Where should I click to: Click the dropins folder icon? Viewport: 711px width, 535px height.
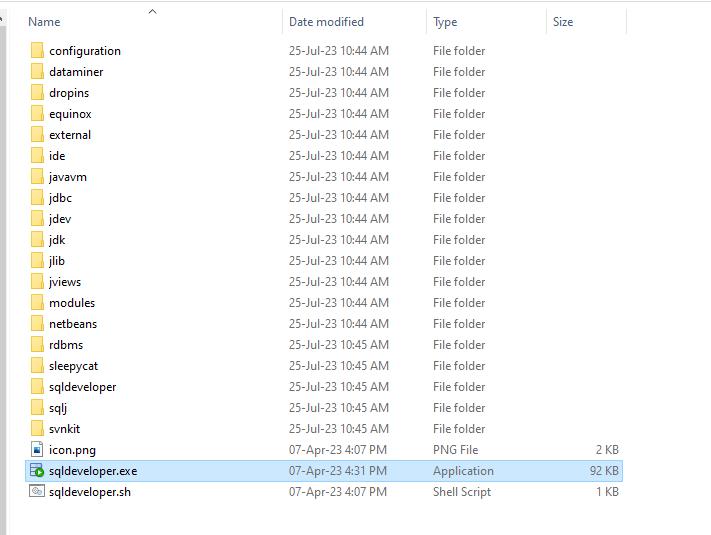tap(37, 92)
